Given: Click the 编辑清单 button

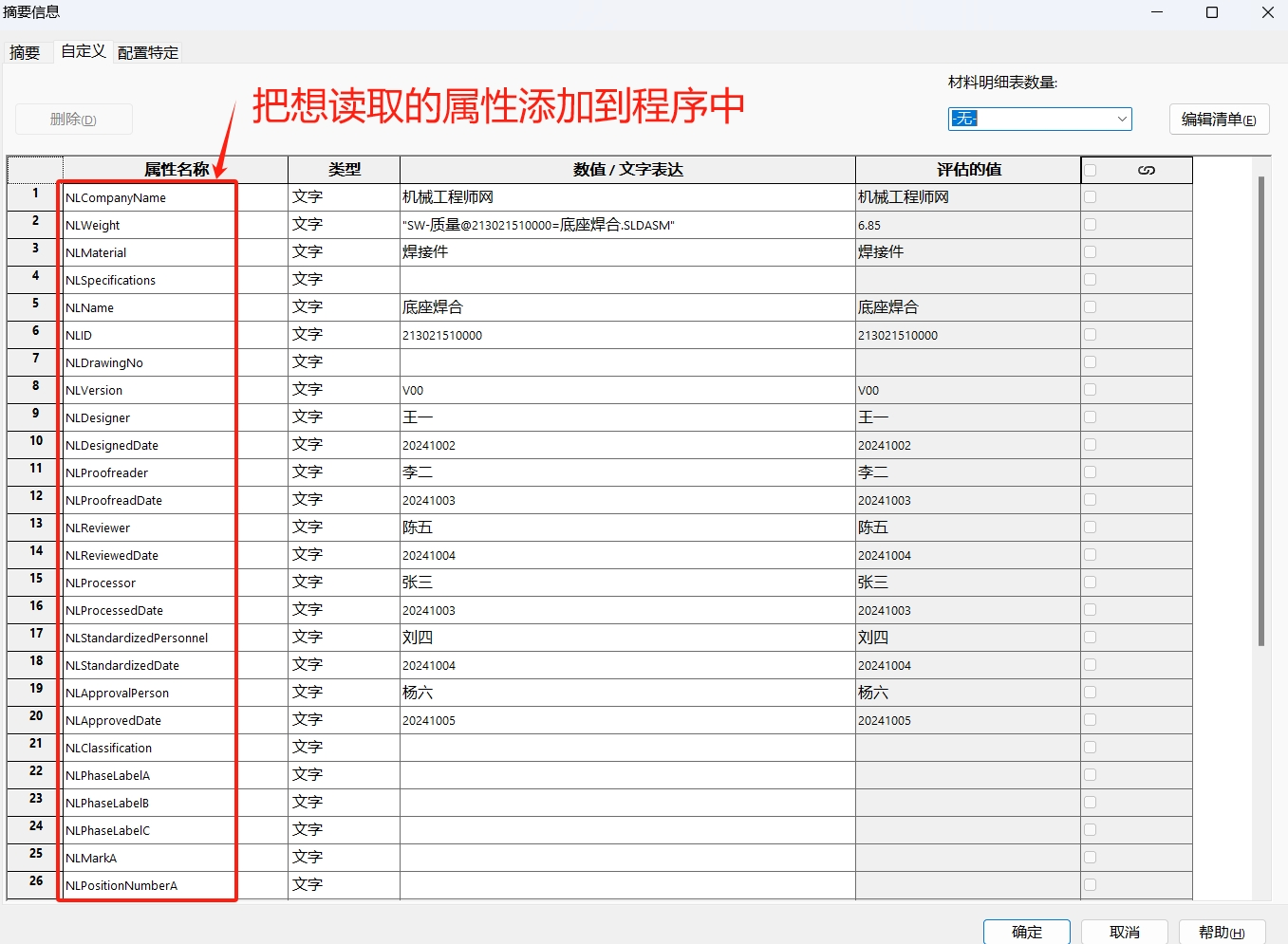Looking at the screenshot, I should click(1219, 120).
